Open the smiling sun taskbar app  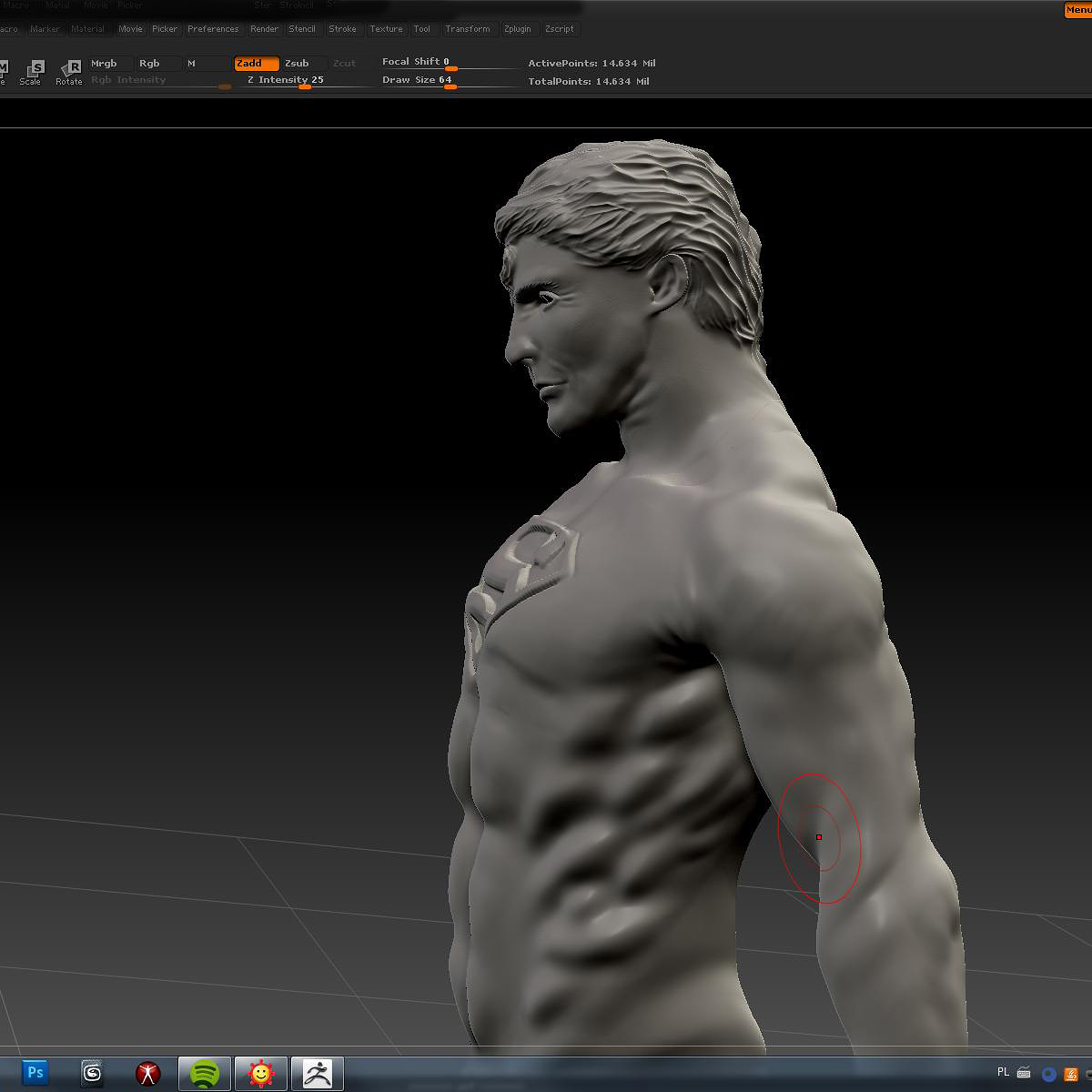(x=261, y=1073)
